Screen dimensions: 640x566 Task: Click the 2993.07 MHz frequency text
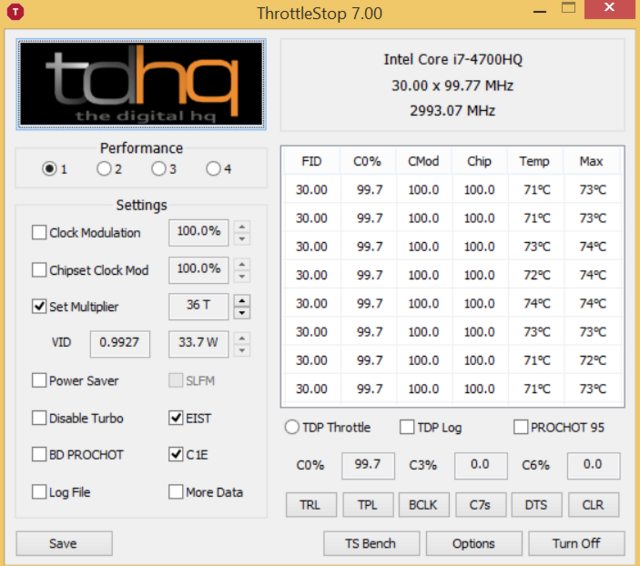453,110
